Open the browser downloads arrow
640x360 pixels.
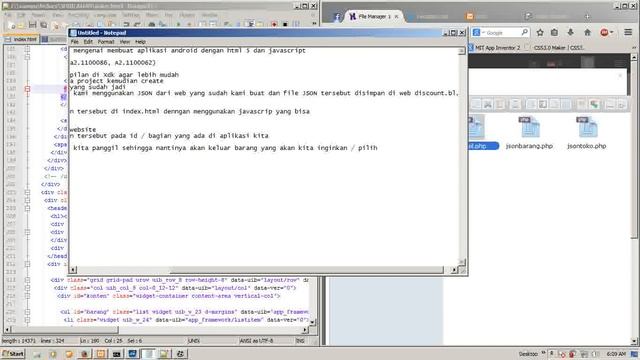(571, 32)
